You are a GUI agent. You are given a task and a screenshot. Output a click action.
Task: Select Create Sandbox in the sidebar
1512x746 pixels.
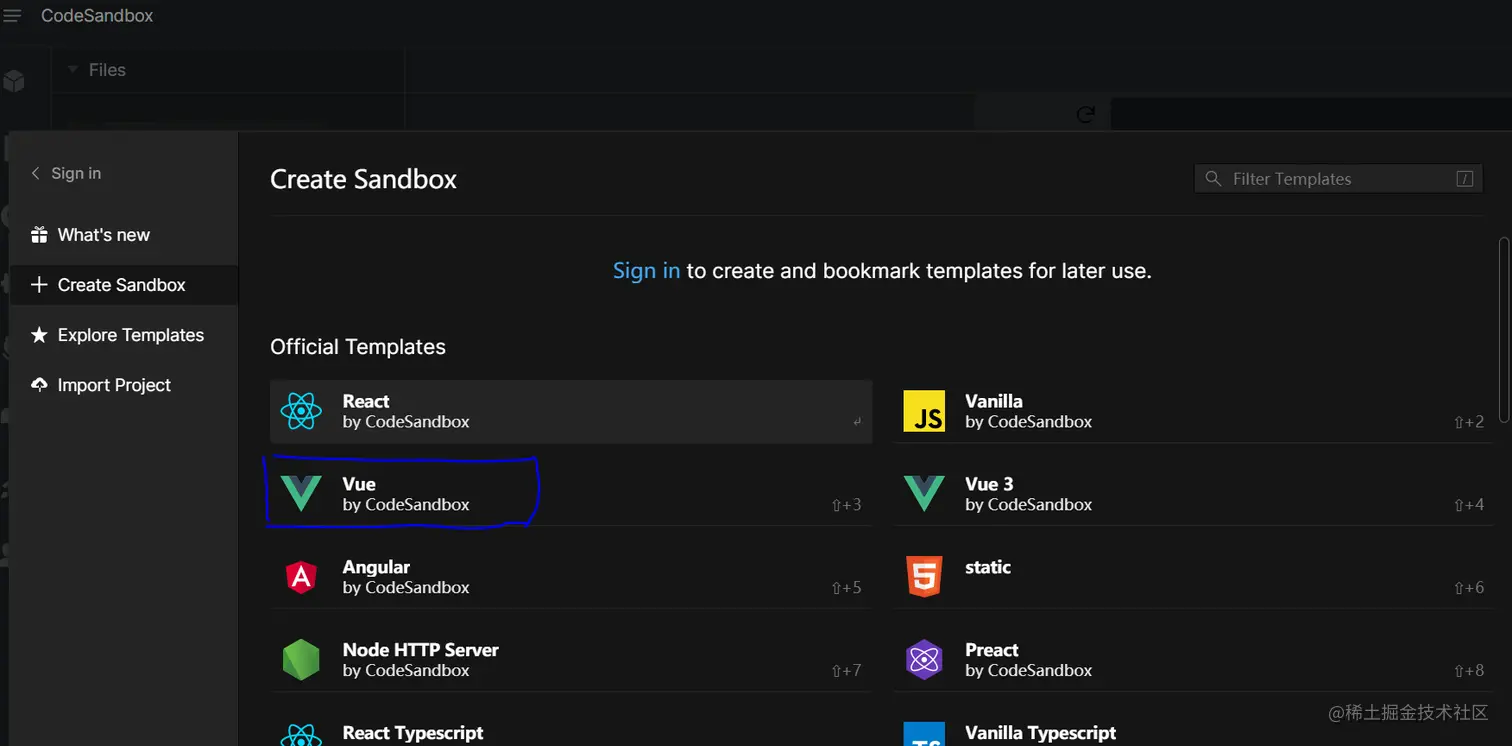(121, 285)
